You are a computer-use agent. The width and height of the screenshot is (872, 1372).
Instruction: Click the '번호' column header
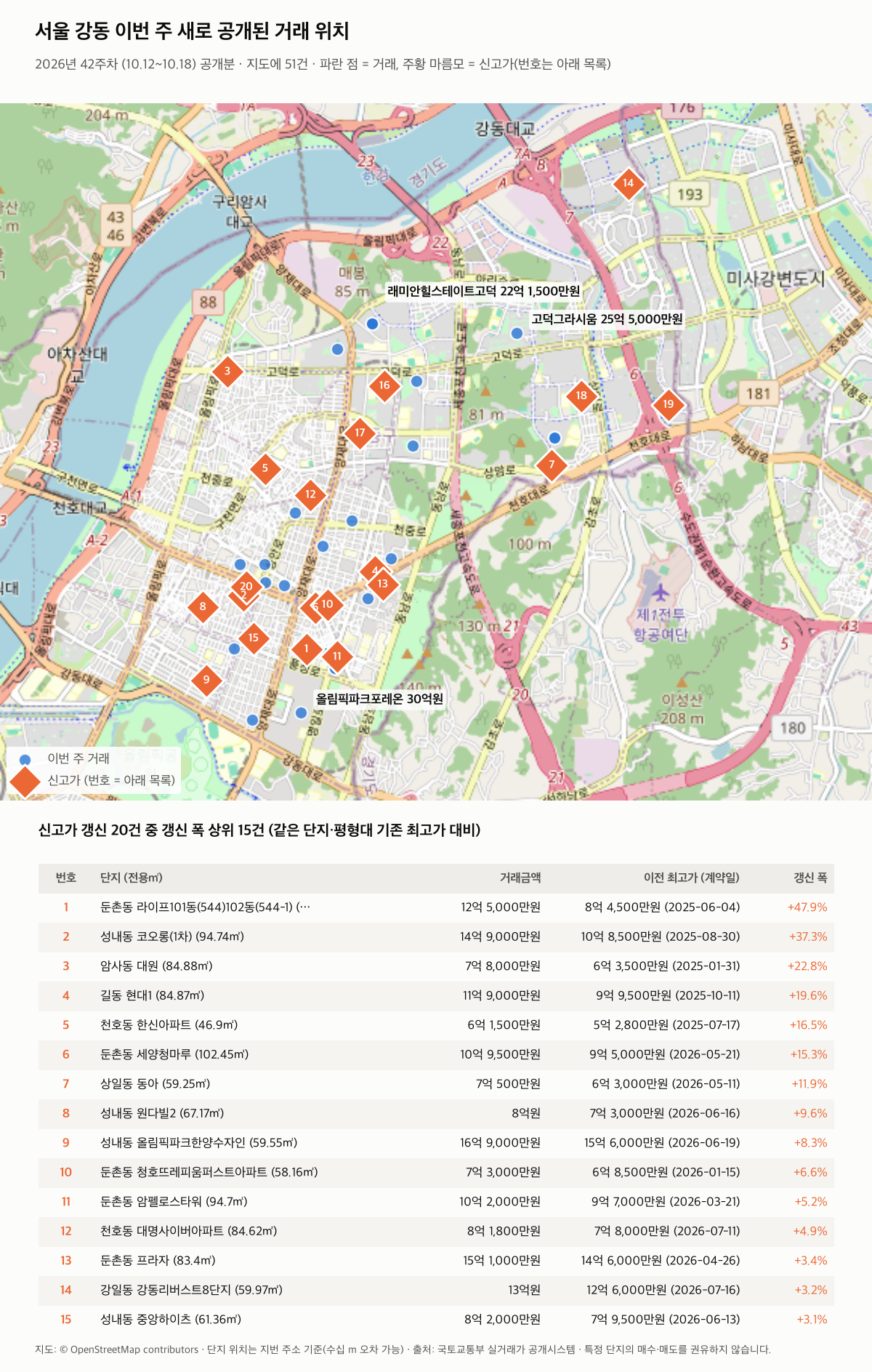(x=66, y=878)
